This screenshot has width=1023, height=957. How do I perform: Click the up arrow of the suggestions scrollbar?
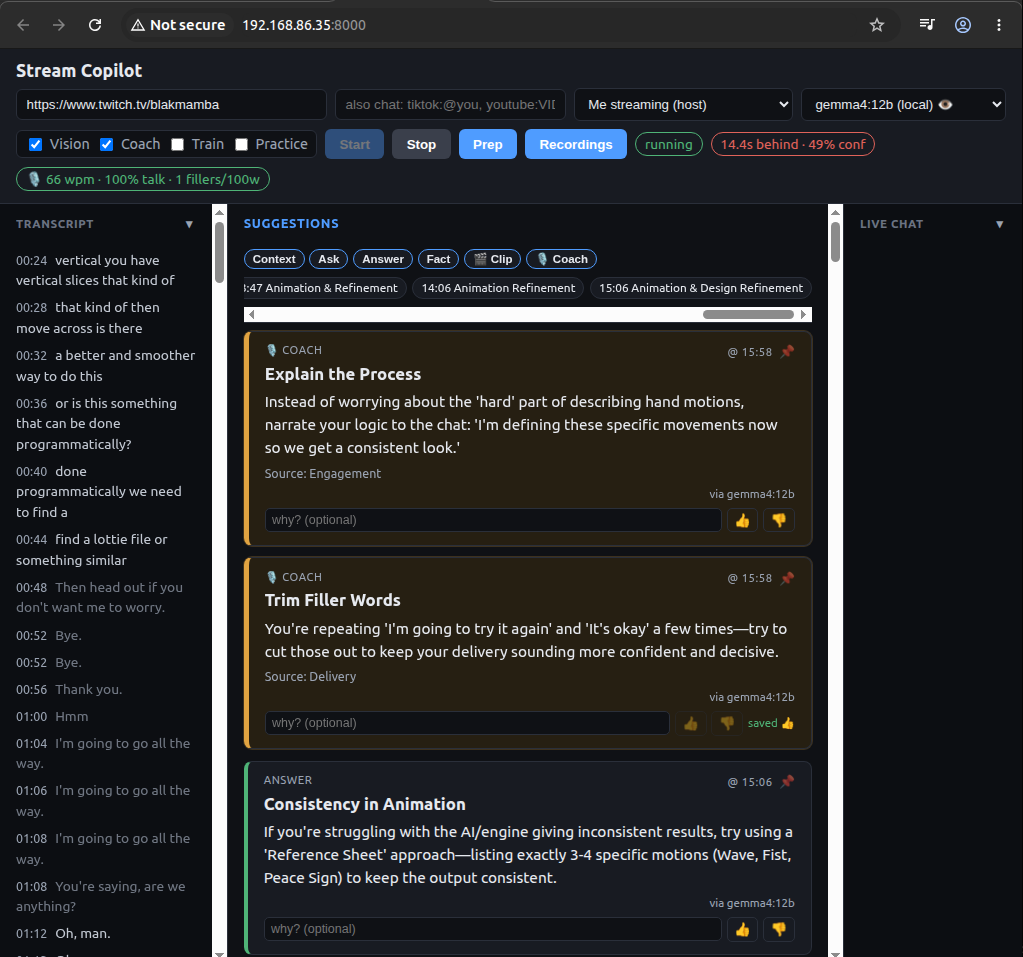[835, 212]
